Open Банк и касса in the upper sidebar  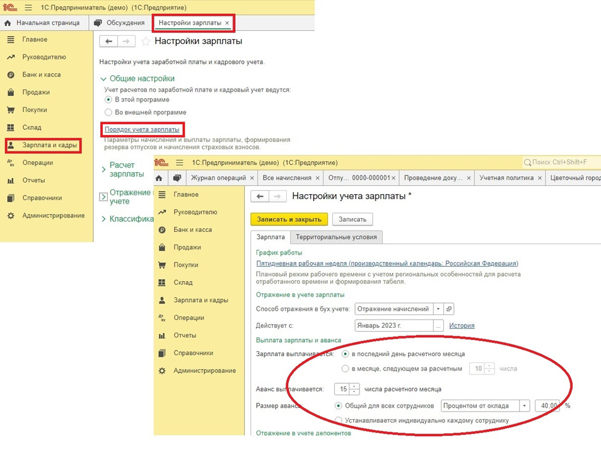click(x=41, y=74)
